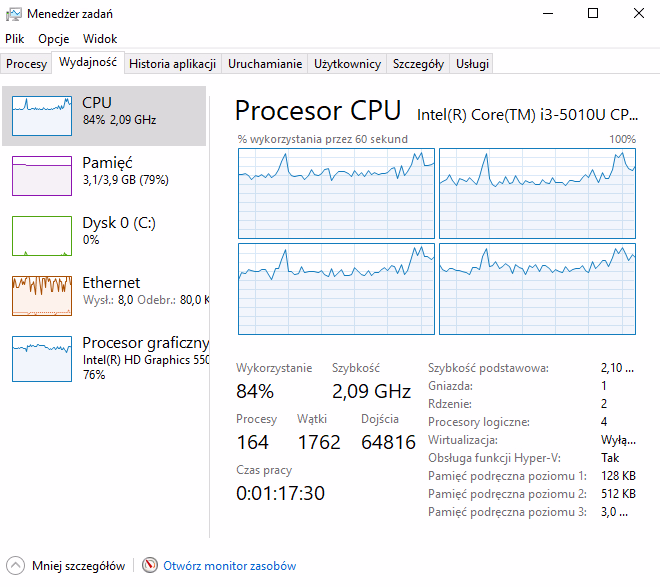Select the Ethernet network graph icon
660x587 pixels.
41,295
